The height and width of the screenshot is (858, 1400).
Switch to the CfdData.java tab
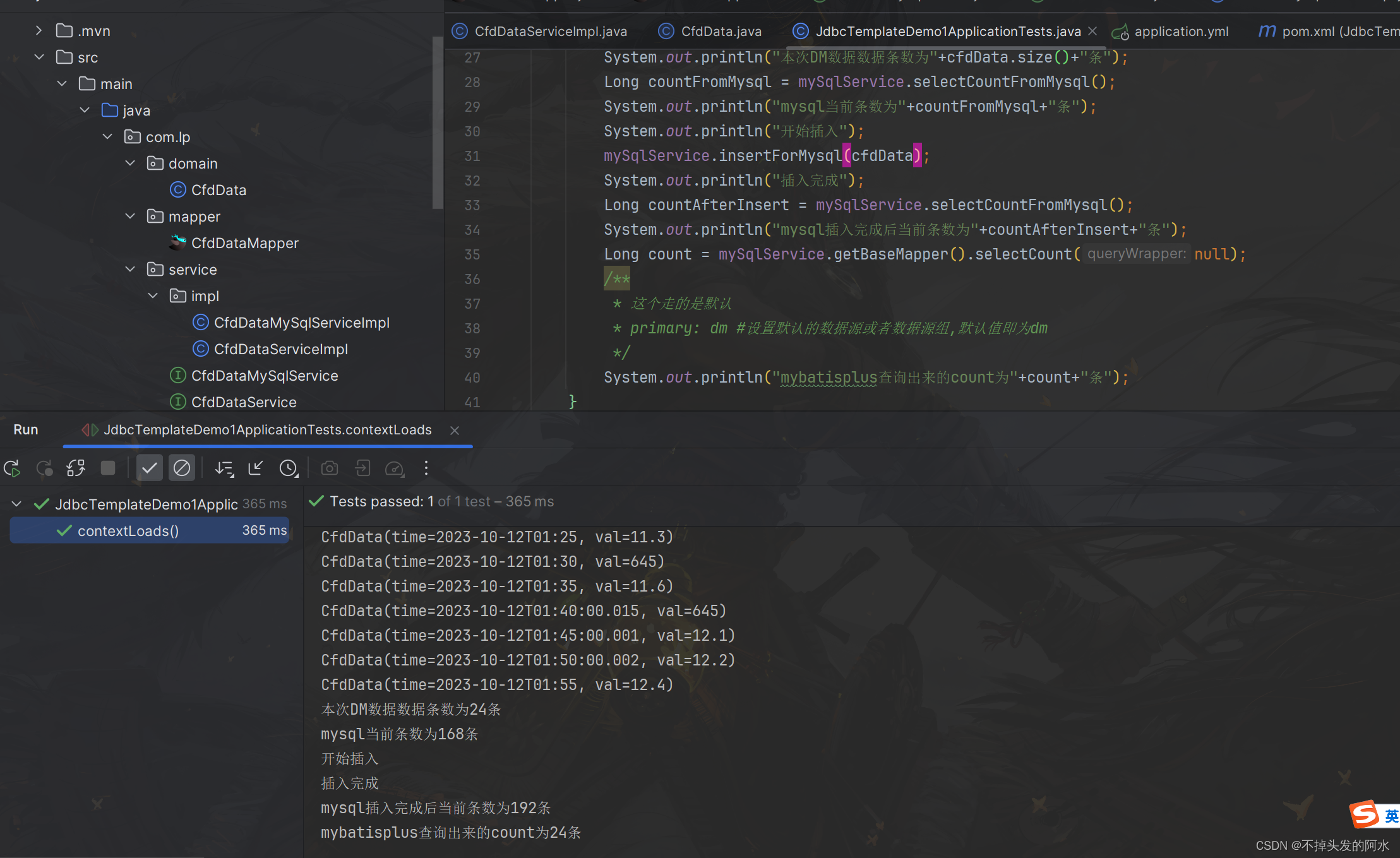point(720,31)
